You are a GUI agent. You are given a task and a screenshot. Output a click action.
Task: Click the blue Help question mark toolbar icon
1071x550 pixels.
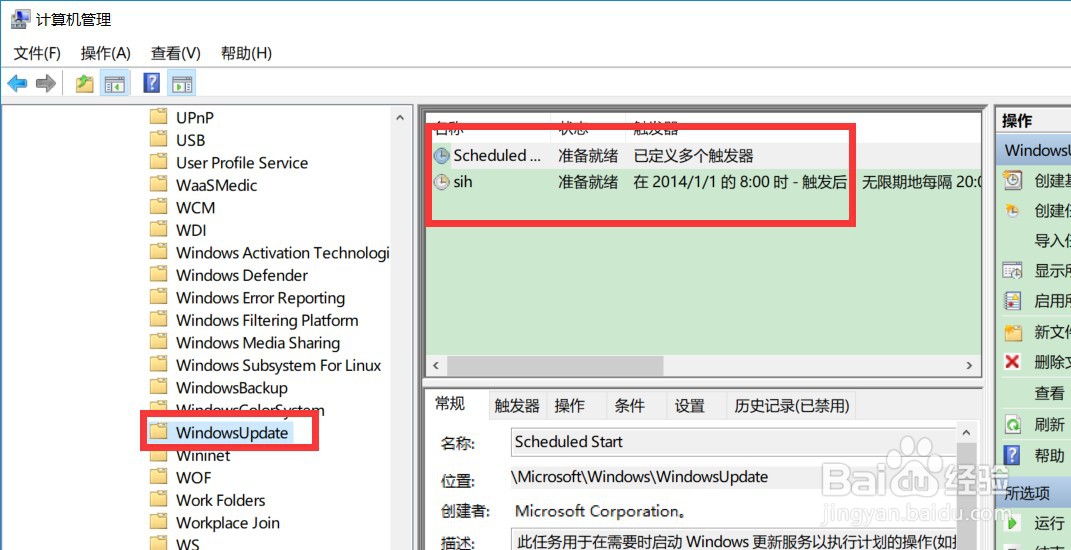152,83
